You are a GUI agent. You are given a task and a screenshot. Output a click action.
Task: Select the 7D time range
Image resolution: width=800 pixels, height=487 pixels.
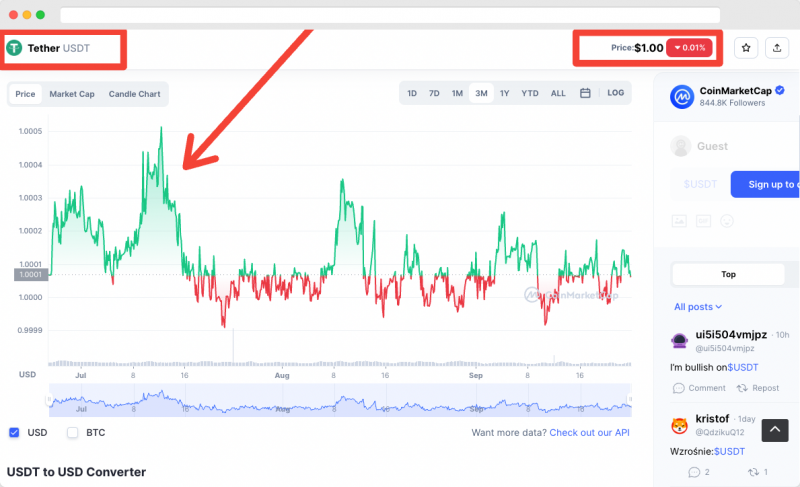tap(434, 93)
